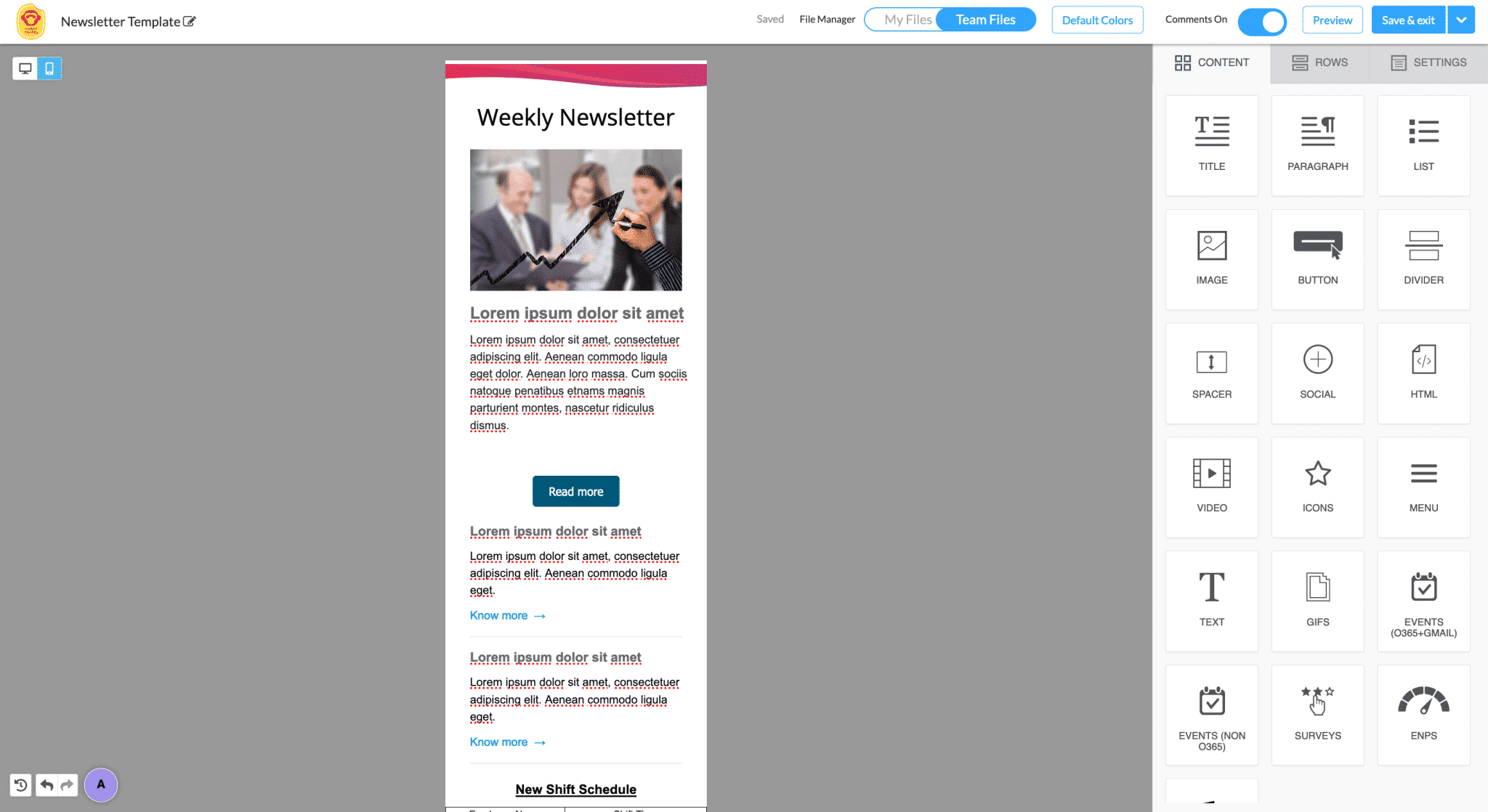Select the Social content block
Viewport: 1488px width, 812px height.
pyautogui.click(x=1317, y=370)
